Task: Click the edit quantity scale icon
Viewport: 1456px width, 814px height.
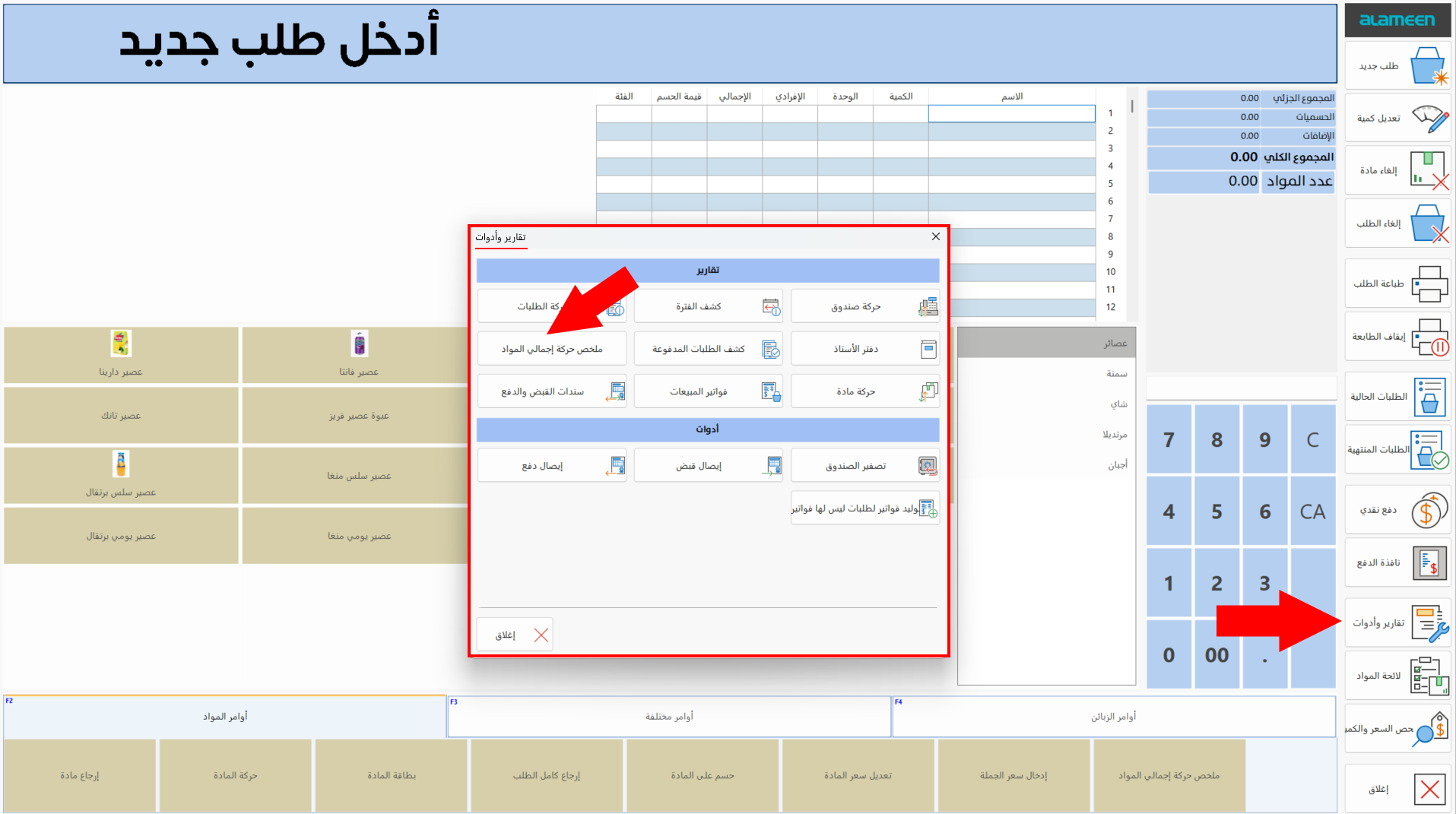Action: click(x=1430, y=119)
